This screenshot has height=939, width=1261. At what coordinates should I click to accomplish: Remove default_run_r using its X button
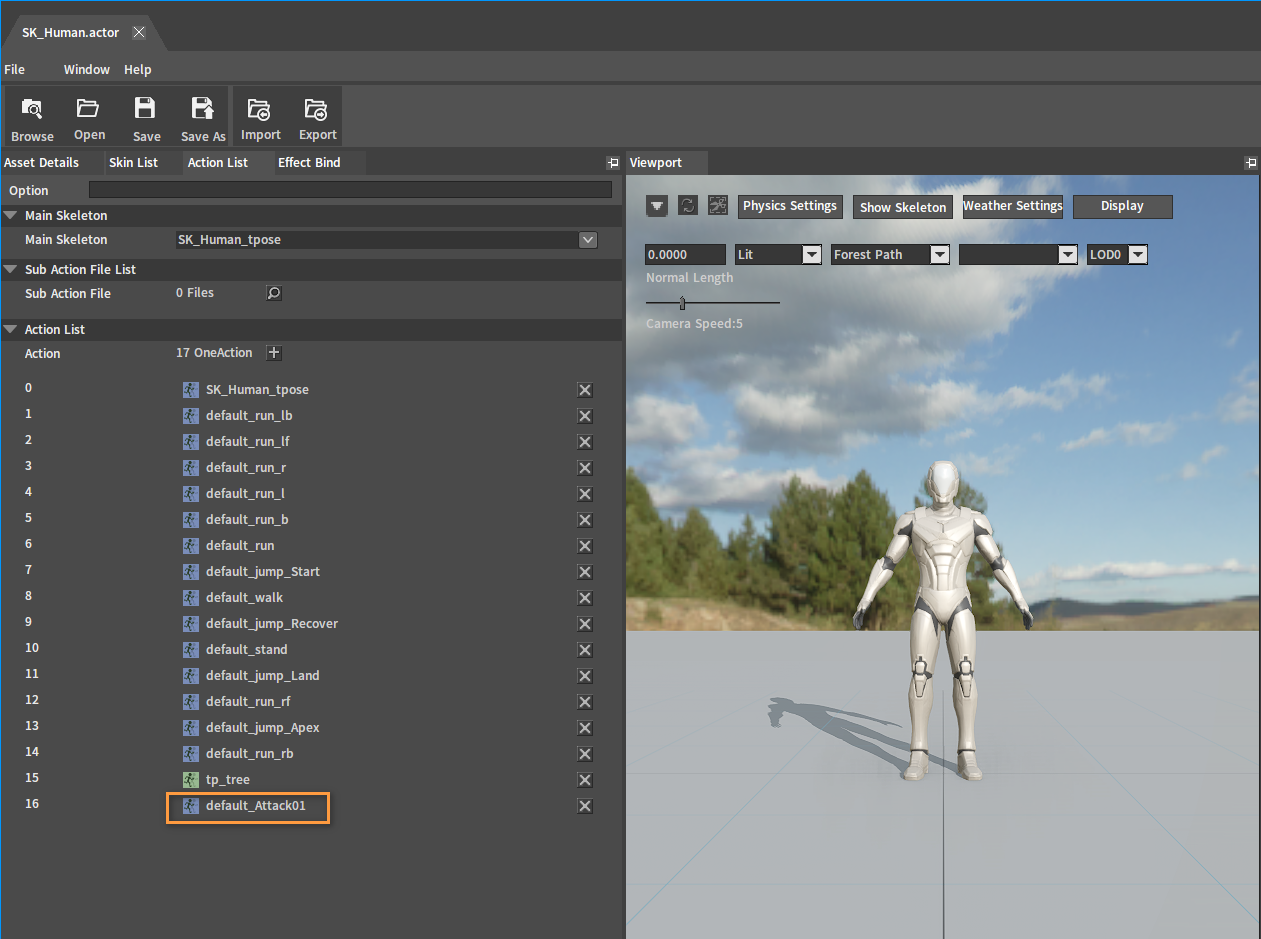[x=585, y=468]
